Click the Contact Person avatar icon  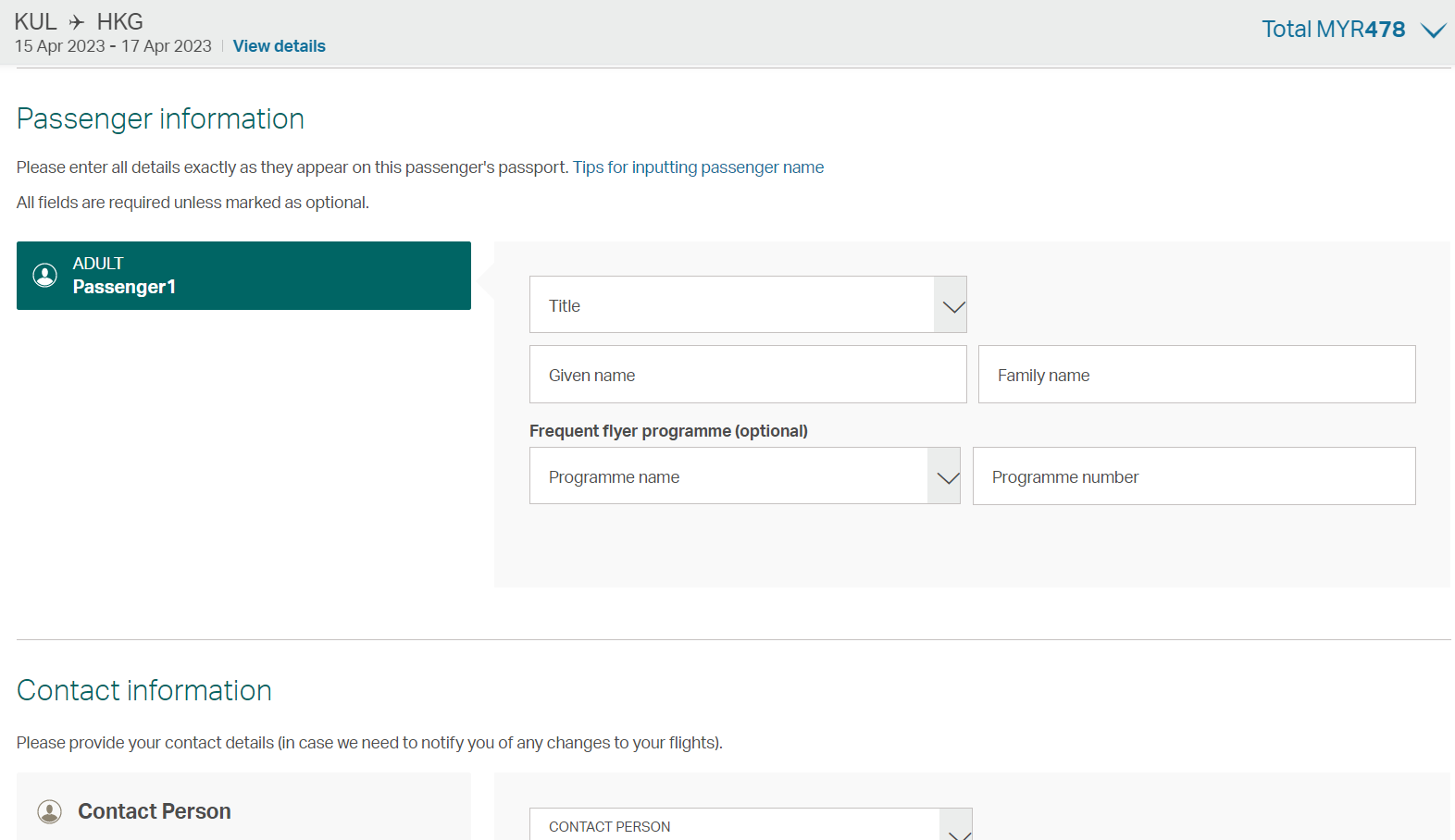(x=50, y=811)
